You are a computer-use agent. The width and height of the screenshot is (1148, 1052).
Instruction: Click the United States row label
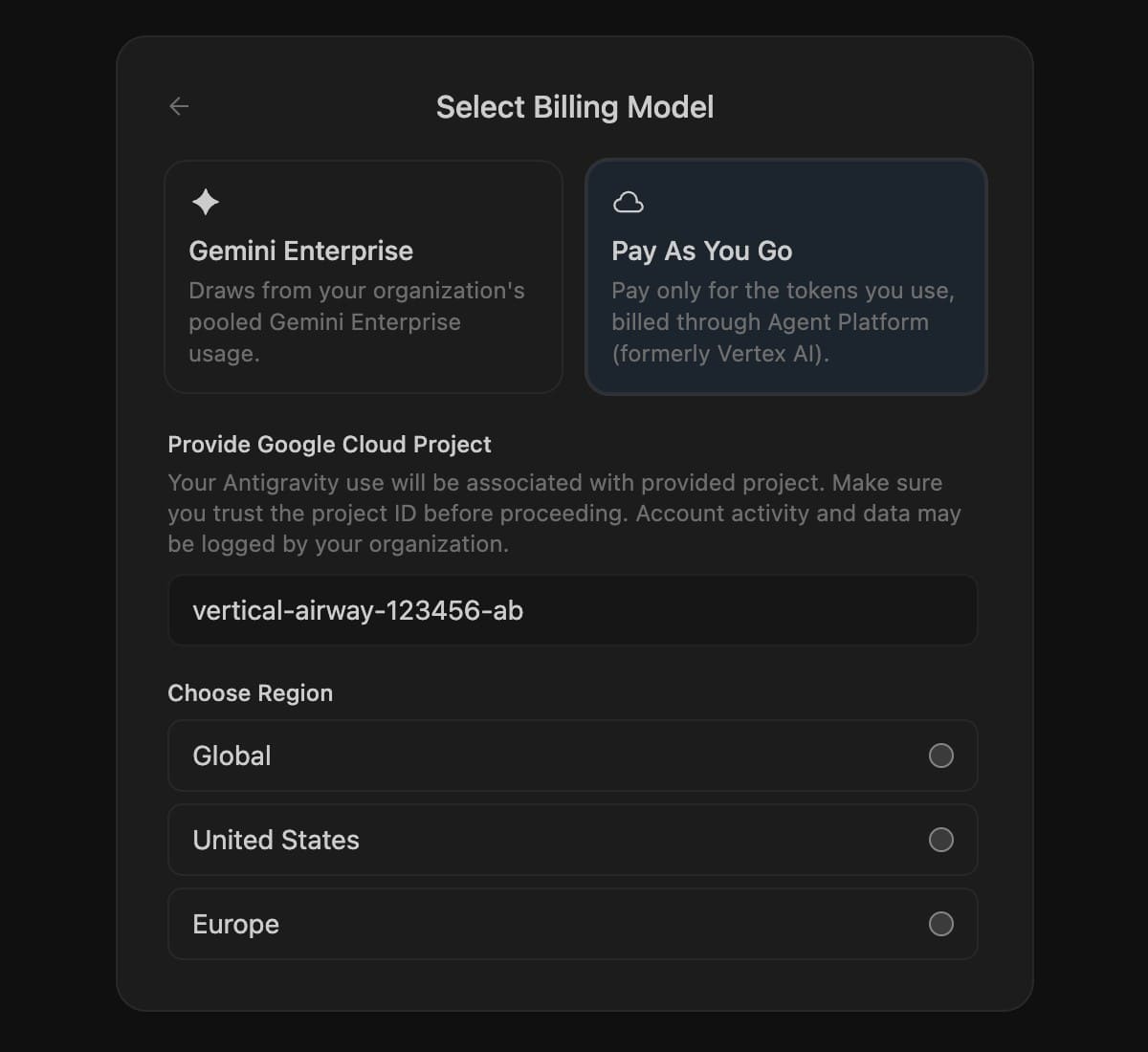[x=276, y=840]
